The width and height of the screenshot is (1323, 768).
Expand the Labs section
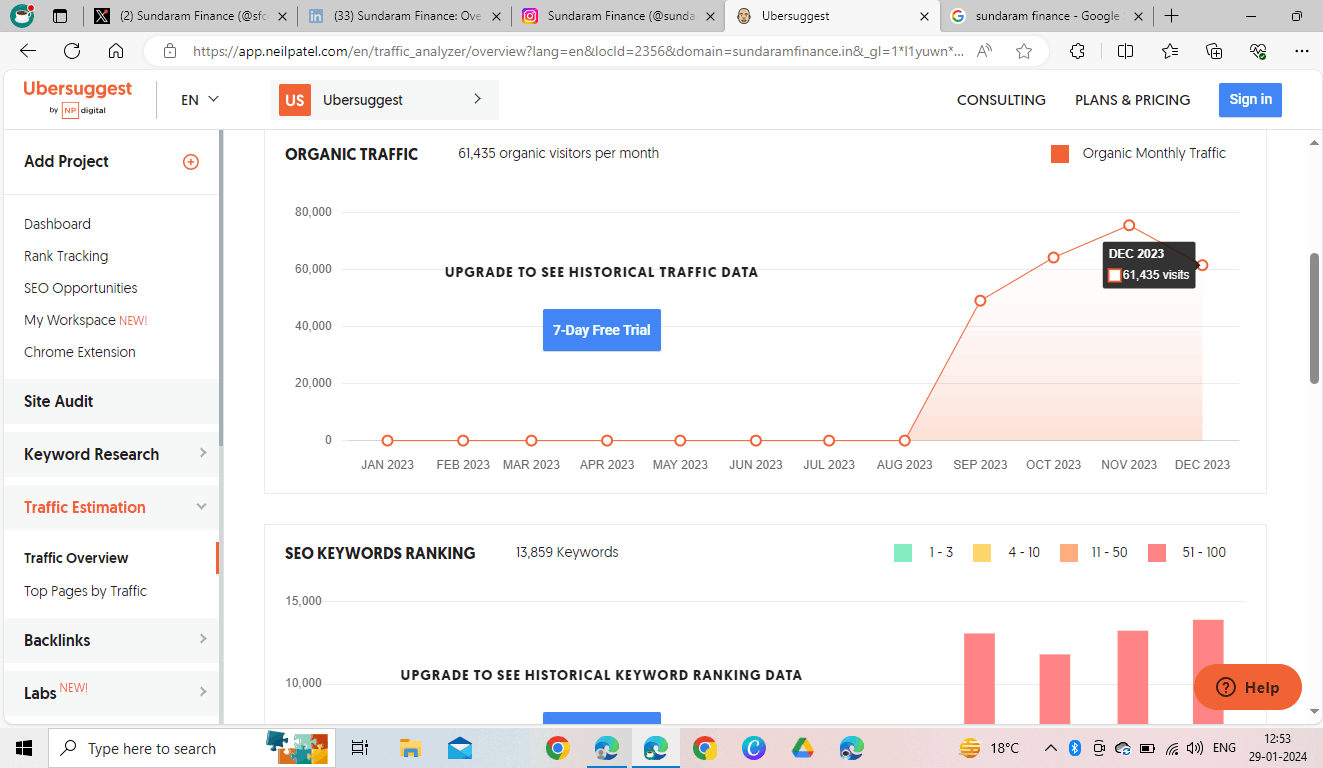[x=111, y=692]
